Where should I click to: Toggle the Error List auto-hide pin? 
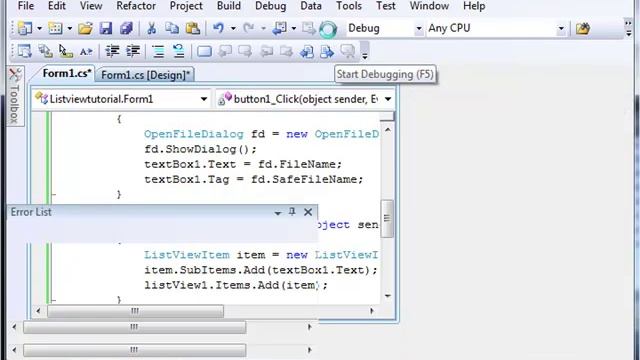pyautogui.click(x=292, y=211)
